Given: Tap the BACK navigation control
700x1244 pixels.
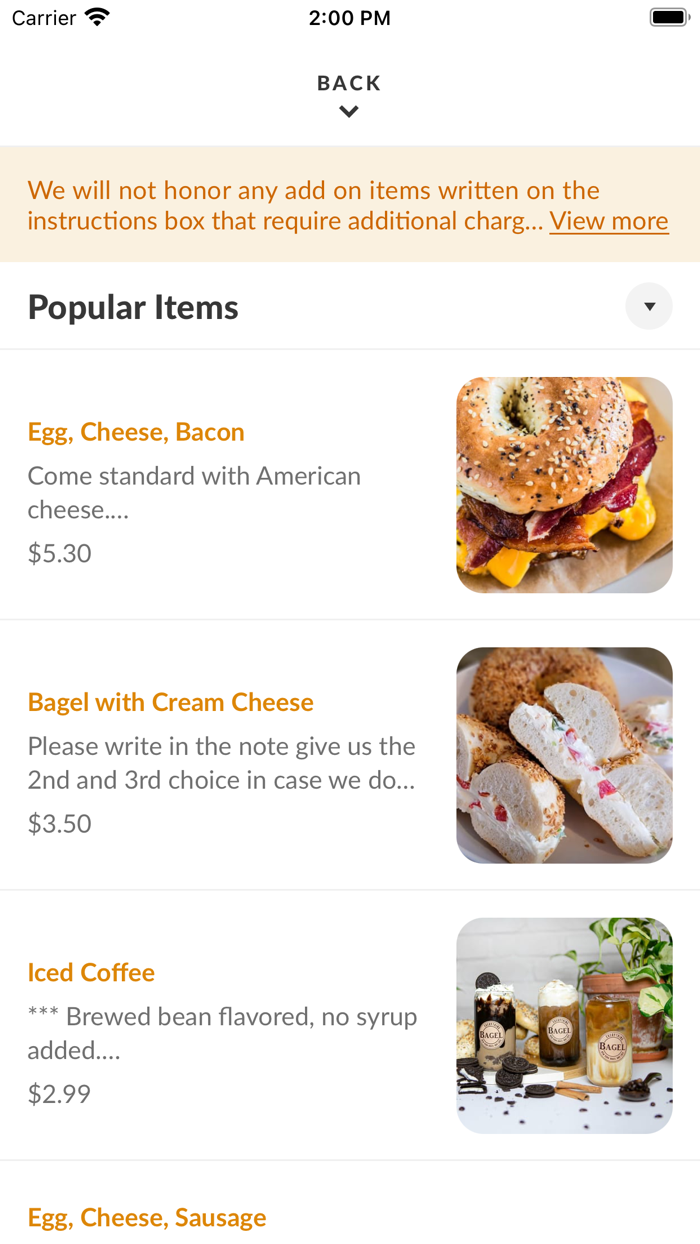Looking at the screenshot, I should pos(348,83).
